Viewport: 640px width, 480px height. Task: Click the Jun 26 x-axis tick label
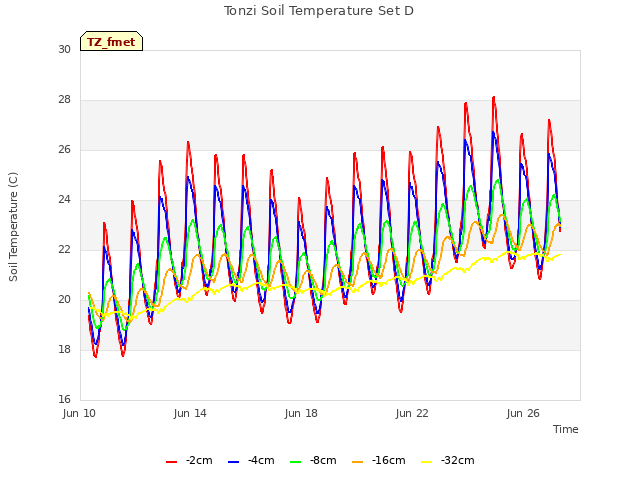click(x=523, y=413)
